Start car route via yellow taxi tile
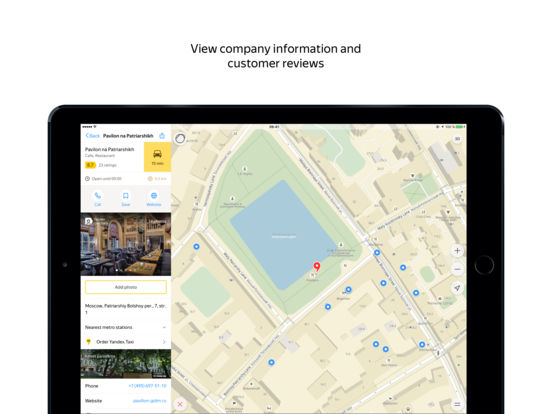 coord(157,157)
